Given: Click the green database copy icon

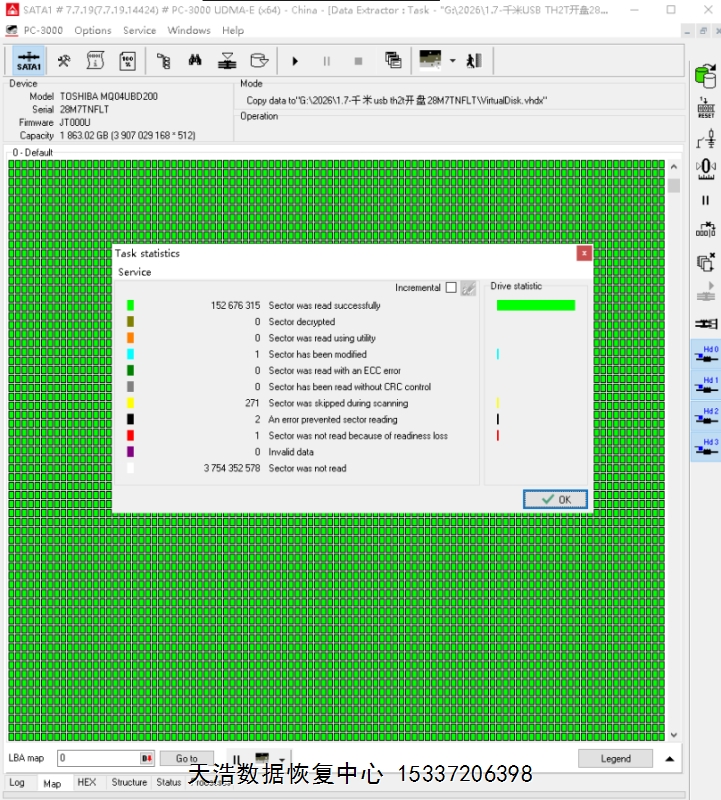Looking at the screenshot, I should point(706,74).
